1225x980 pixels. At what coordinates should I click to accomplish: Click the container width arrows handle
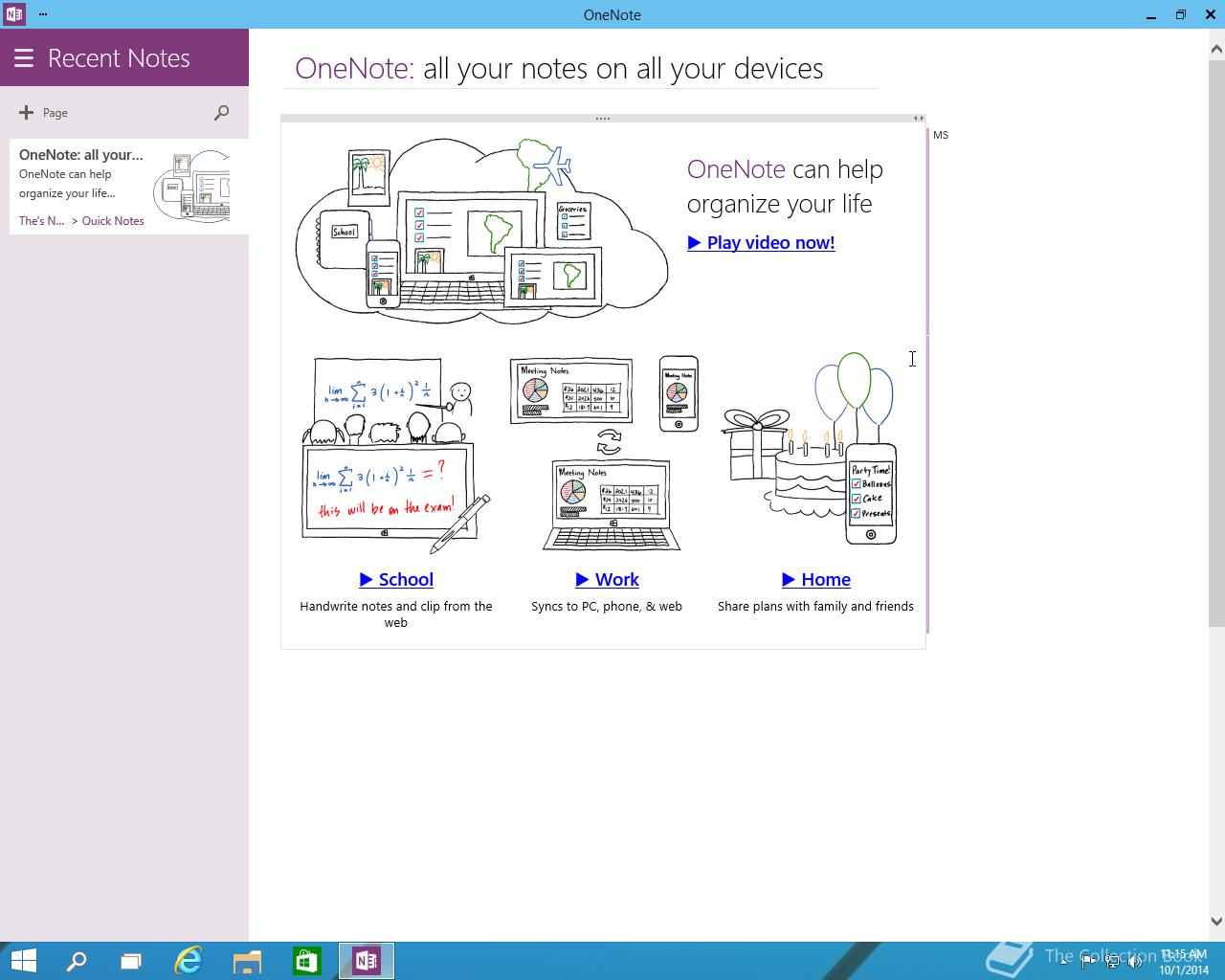point(918,119)
